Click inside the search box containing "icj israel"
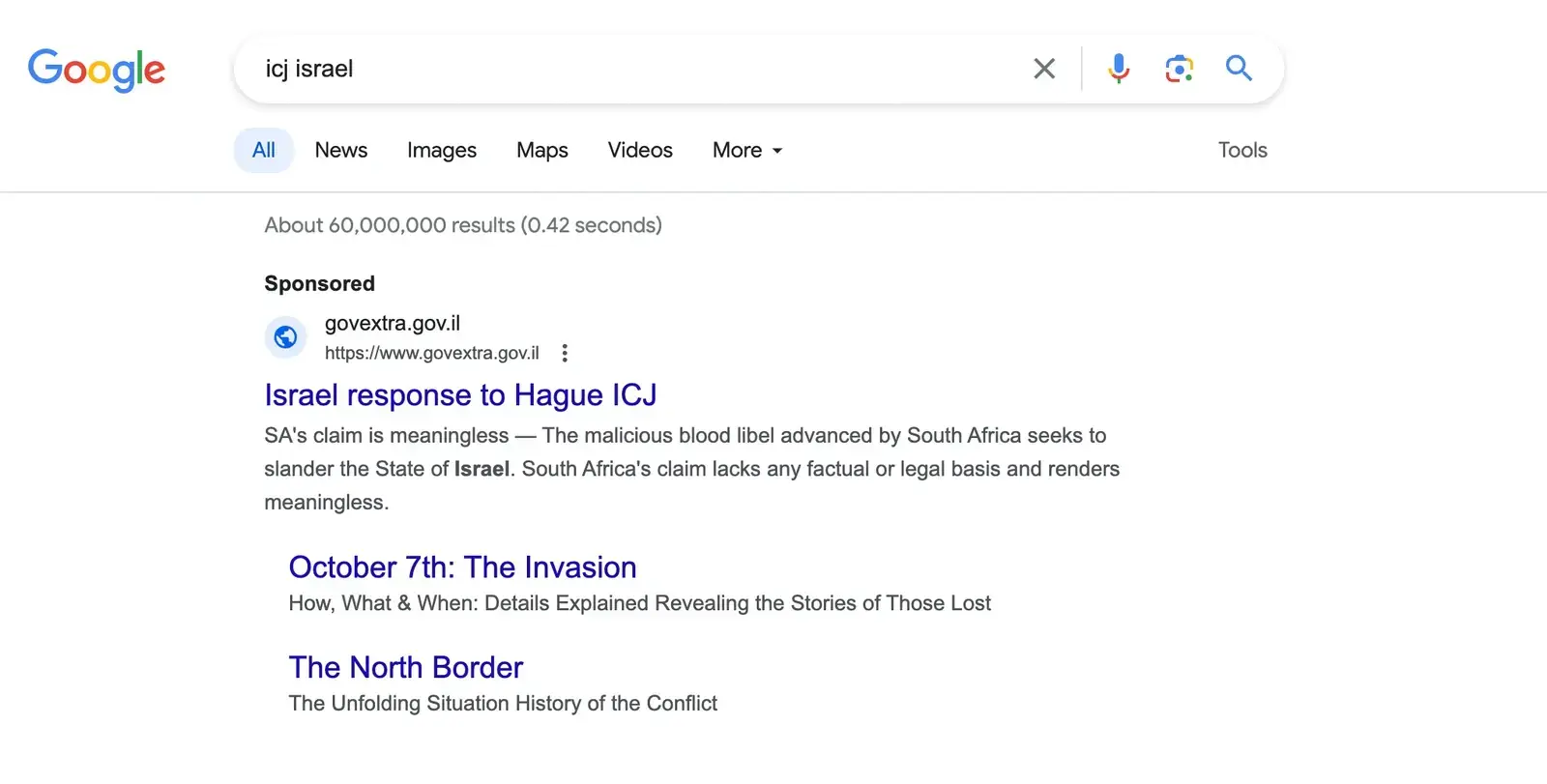Screen dimensions: 1547x784 628,69
